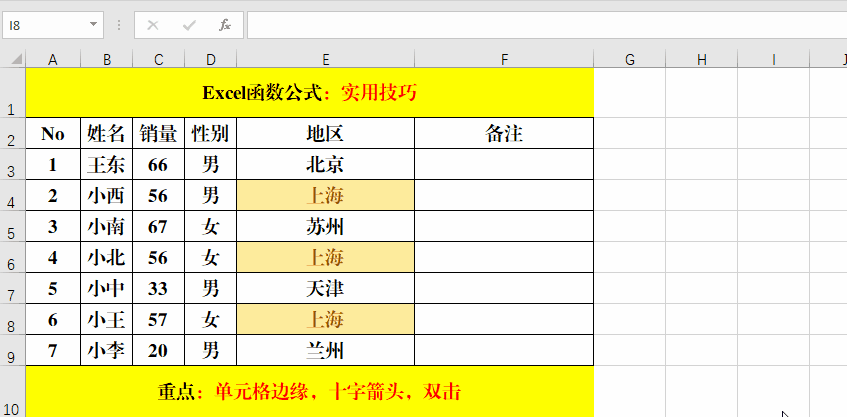Select row 10 header

12,391
